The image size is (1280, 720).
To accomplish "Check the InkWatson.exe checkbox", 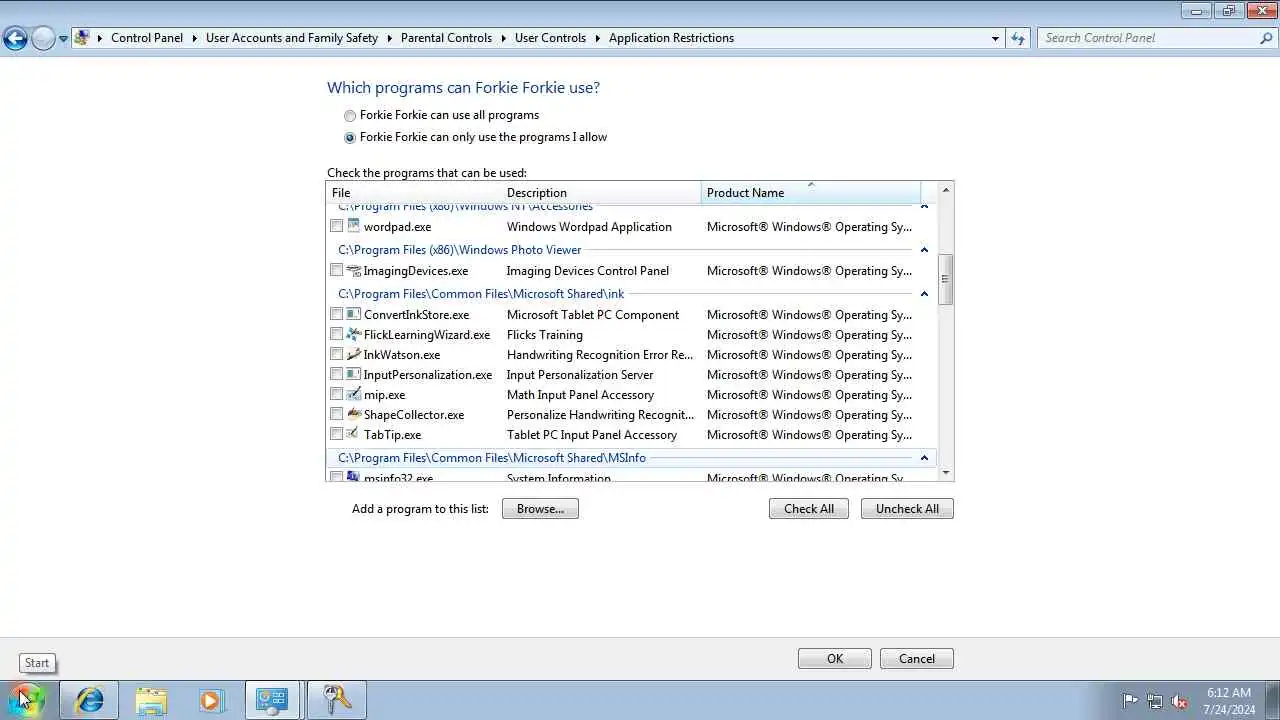I will click(337, 354).
